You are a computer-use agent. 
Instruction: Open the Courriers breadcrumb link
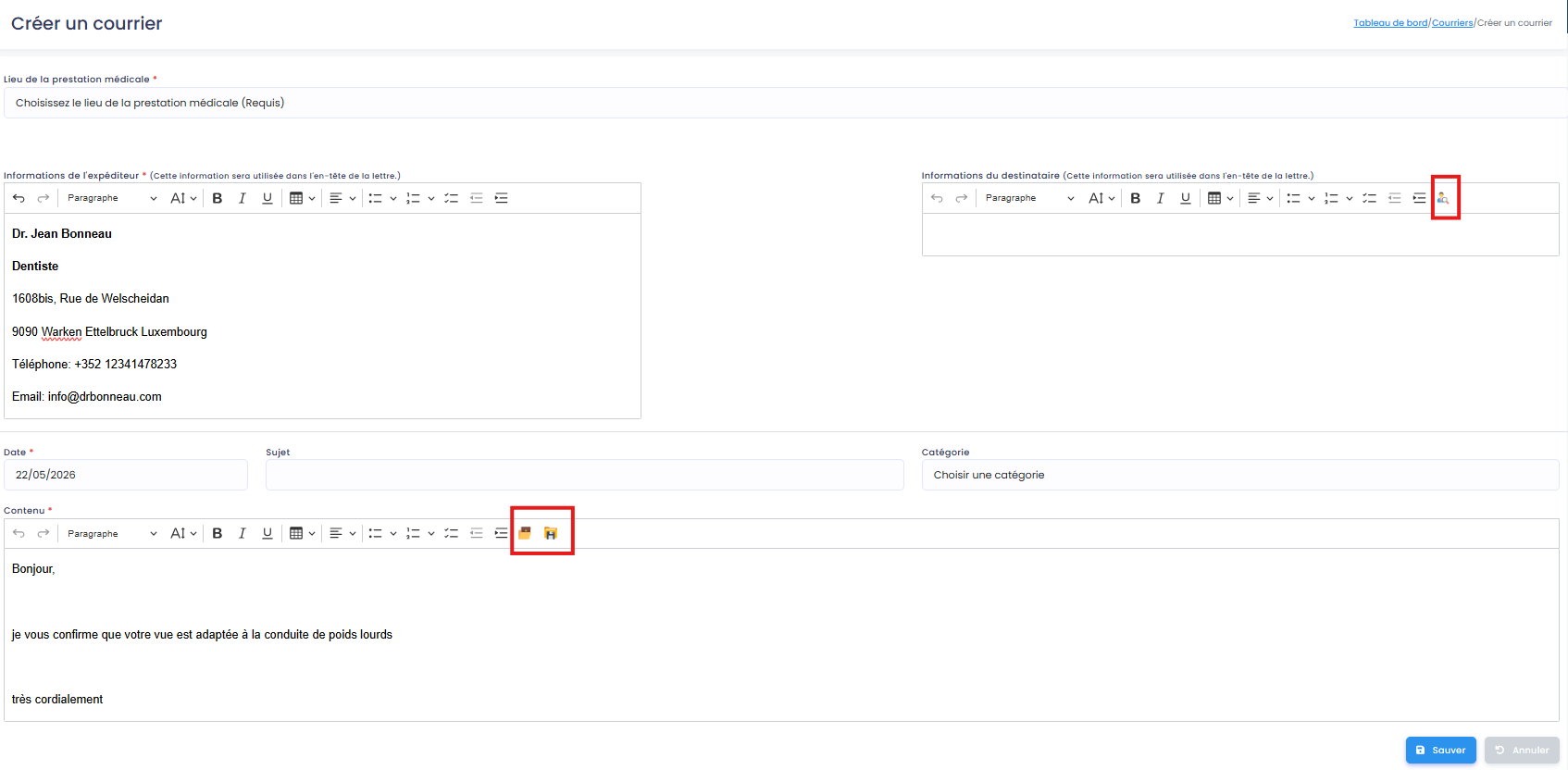tap(1452, 23)
